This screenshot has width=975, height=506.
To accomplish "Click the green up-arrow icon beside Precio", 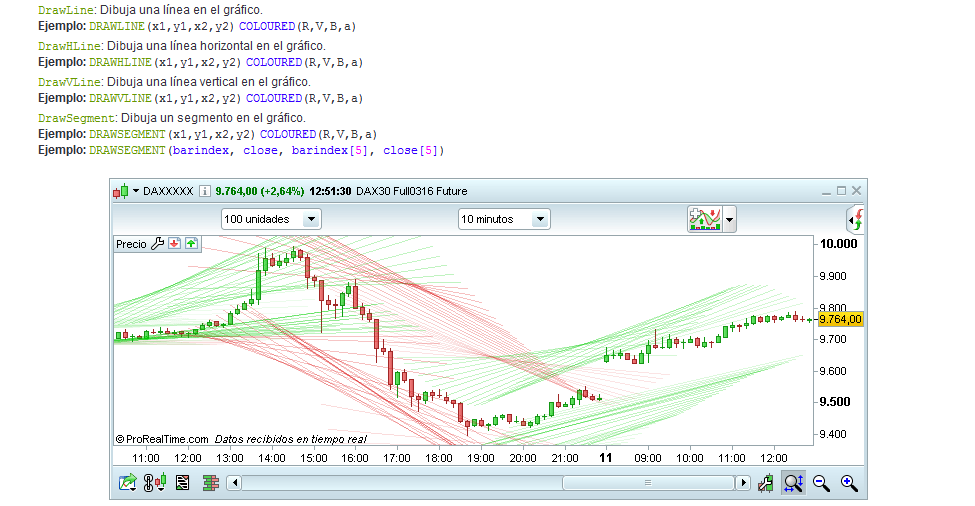I will (192, 244).
